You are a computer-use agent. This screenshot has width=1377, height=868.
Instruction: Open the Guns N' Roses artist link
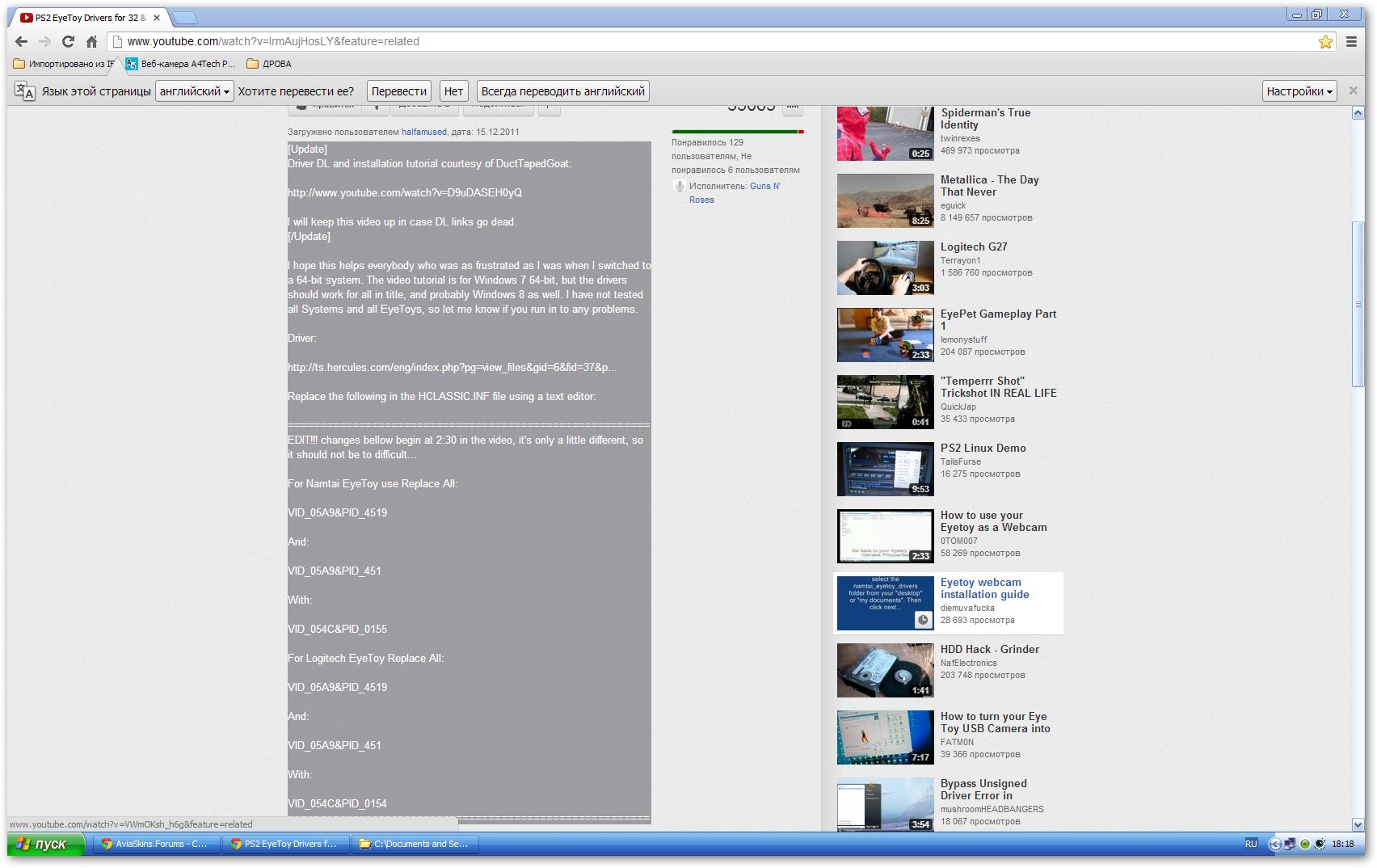(735, 193)
